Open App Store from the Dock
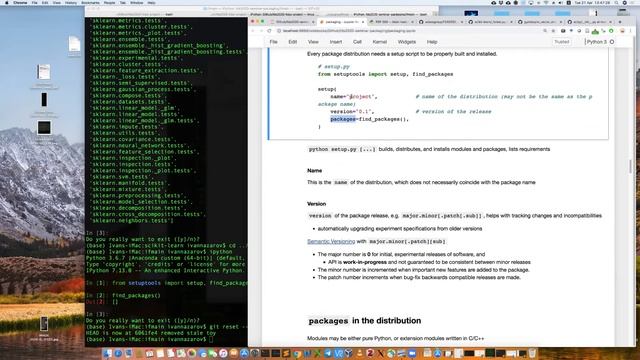The height and width of the screenshot is (360, 640). click(x=244, y=353)
